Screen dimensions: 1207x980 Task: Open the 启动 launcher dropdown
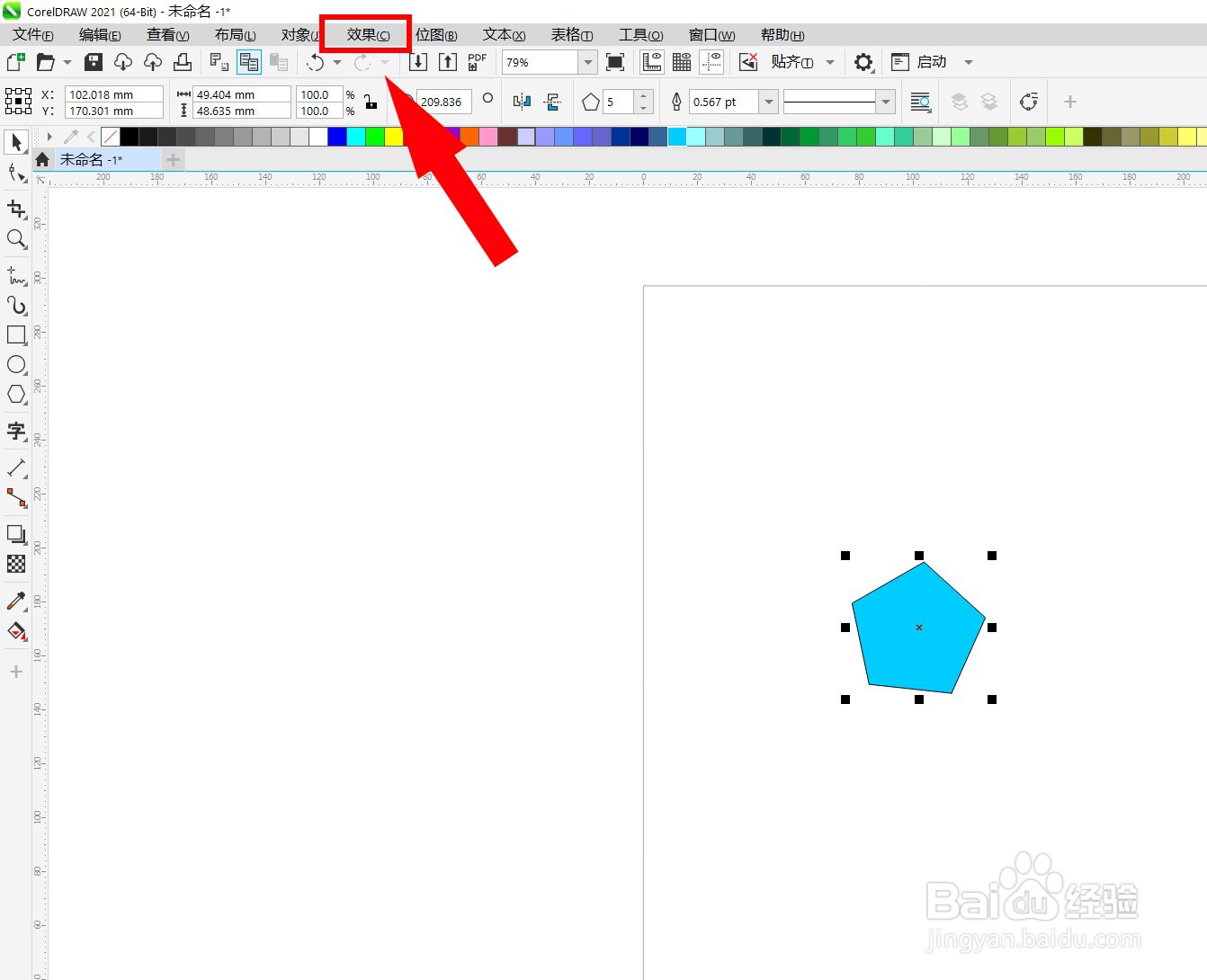click(x=969, y=62)
